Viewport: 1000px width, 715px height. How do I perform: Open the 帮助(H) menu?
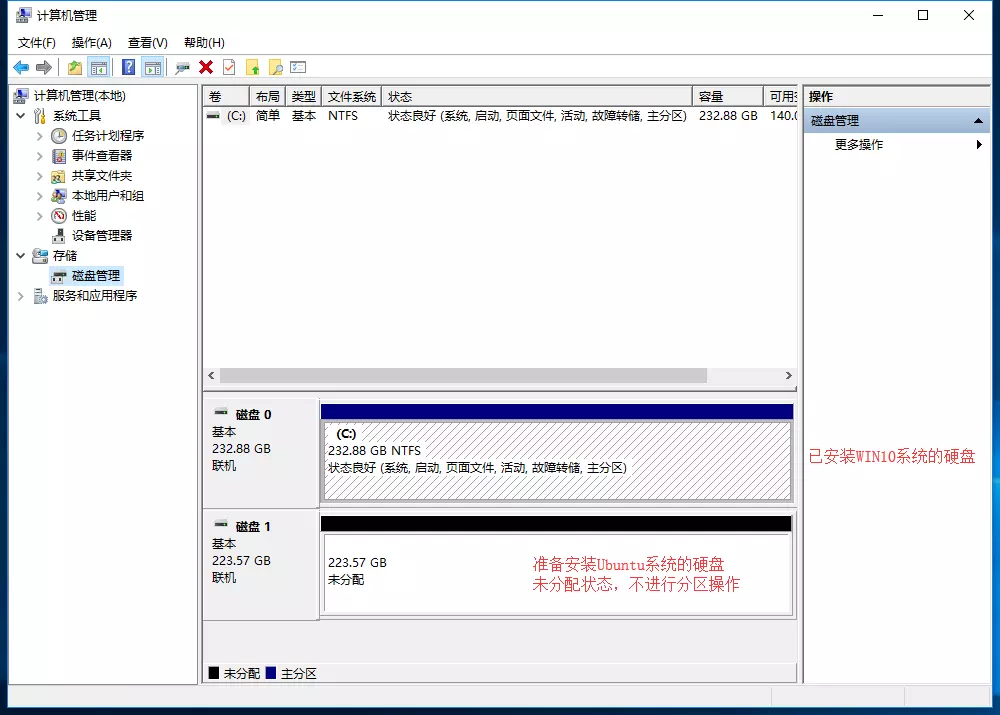click(x=204, y=43)
